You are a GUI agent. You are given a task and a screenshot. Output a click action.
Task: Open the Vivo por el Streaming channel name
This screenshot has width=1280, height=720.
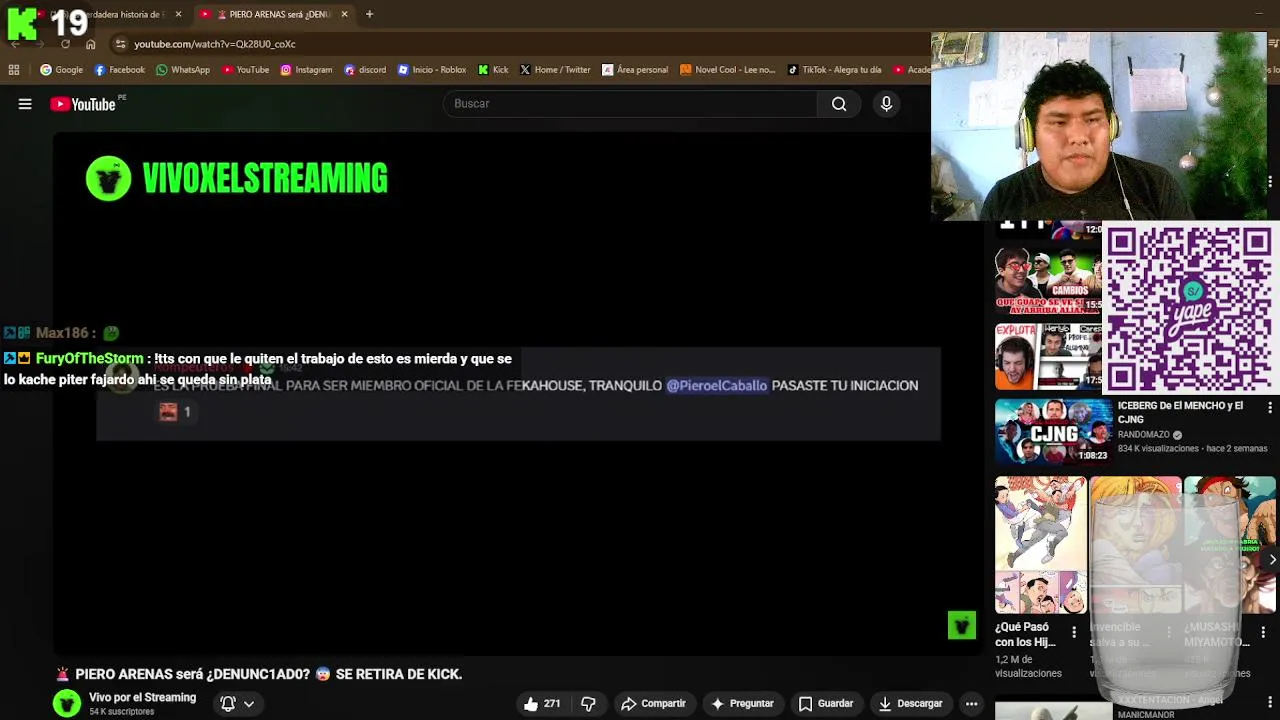[142, 698]
